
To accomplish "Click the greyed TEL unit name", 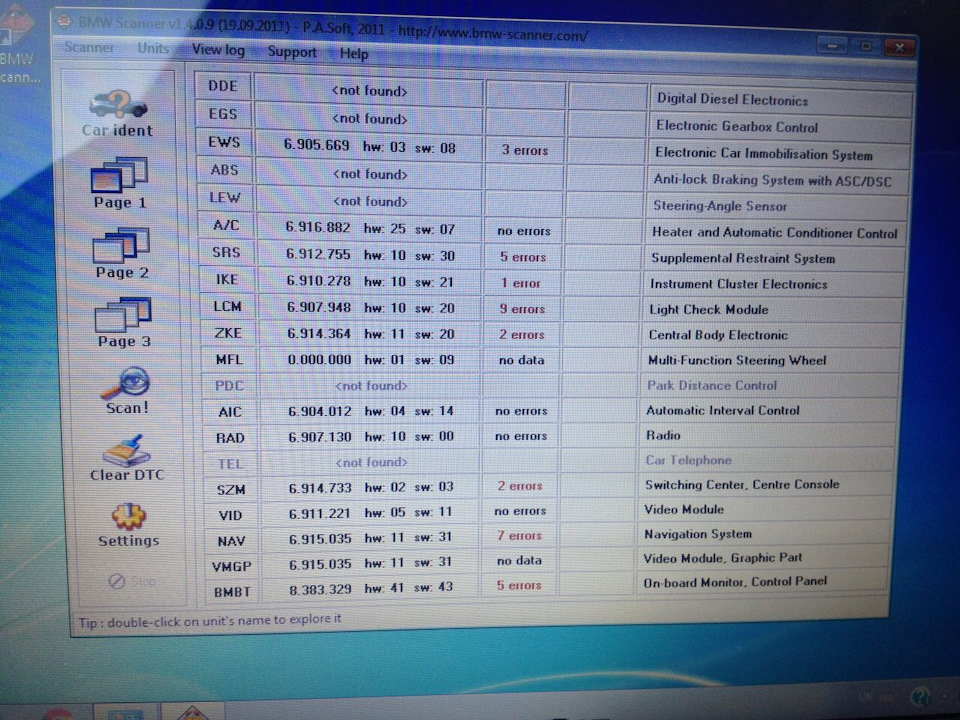I will [231, 464].
